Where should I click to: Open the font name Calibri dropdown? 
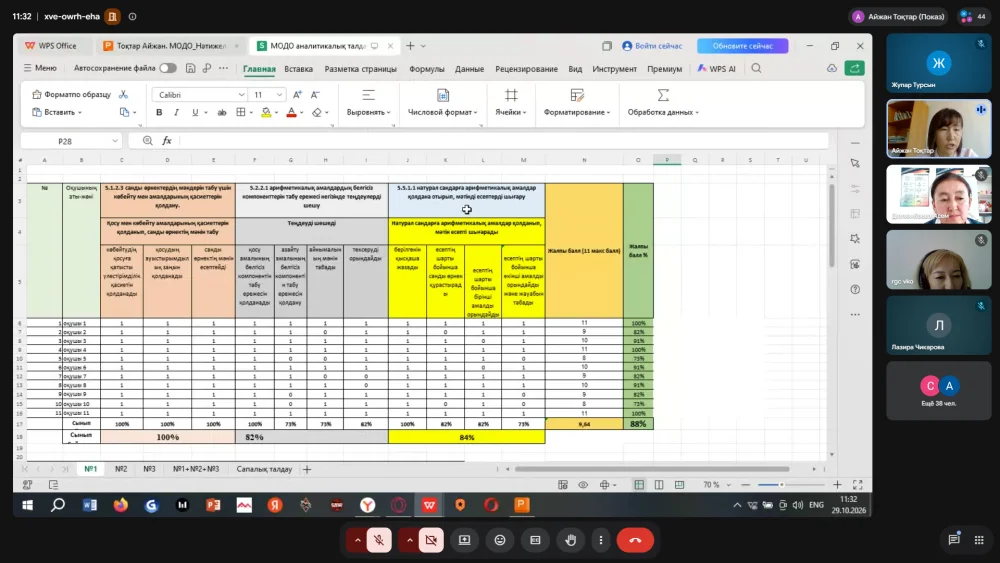coord(241,95)
